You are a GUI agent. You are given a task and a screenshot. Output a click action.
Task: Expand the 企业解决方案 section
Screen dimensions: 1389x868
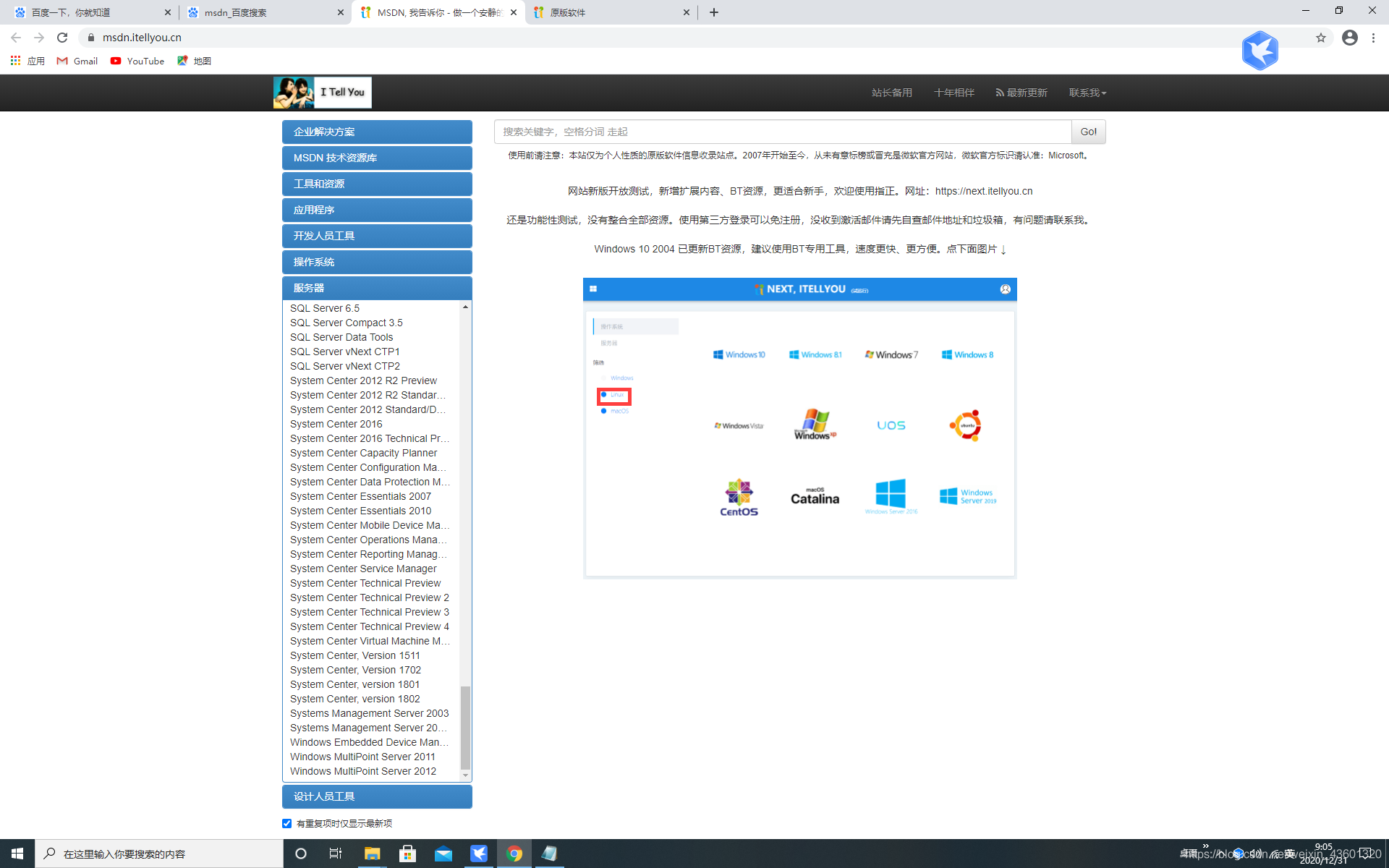(377, 132)
